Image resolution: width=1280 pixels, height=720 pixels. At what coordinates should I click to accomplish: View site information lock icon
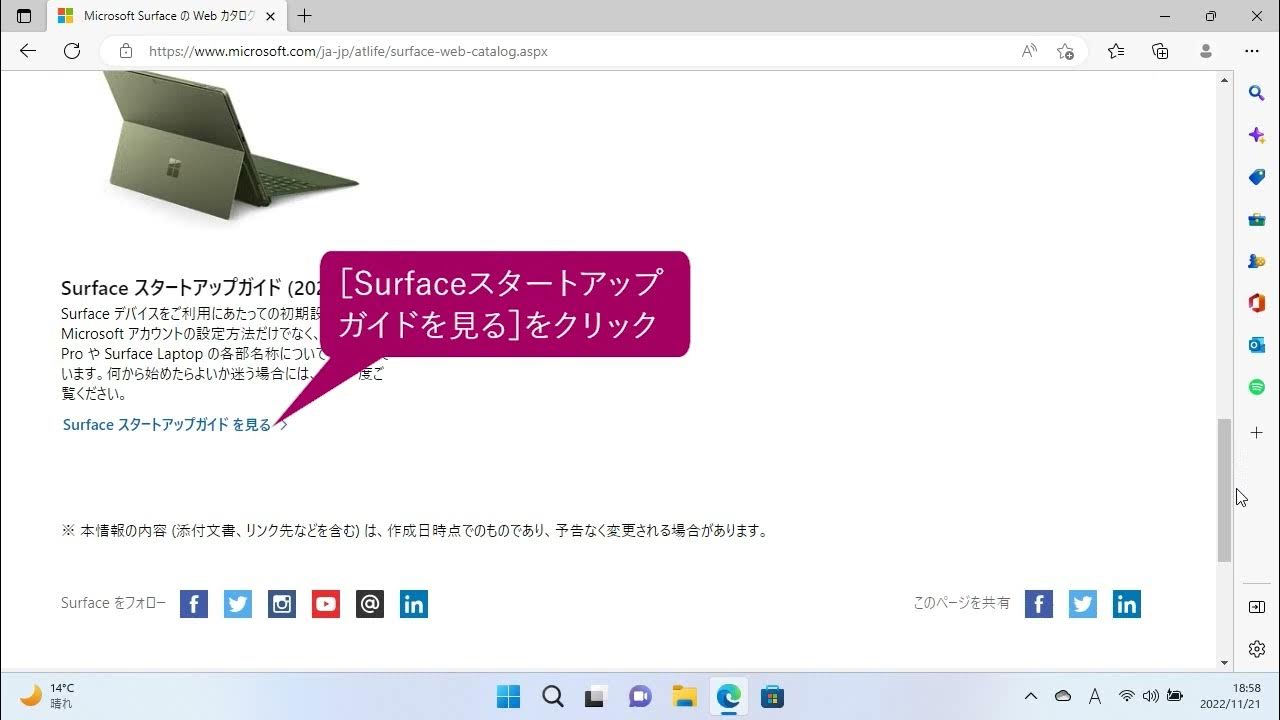125,51
